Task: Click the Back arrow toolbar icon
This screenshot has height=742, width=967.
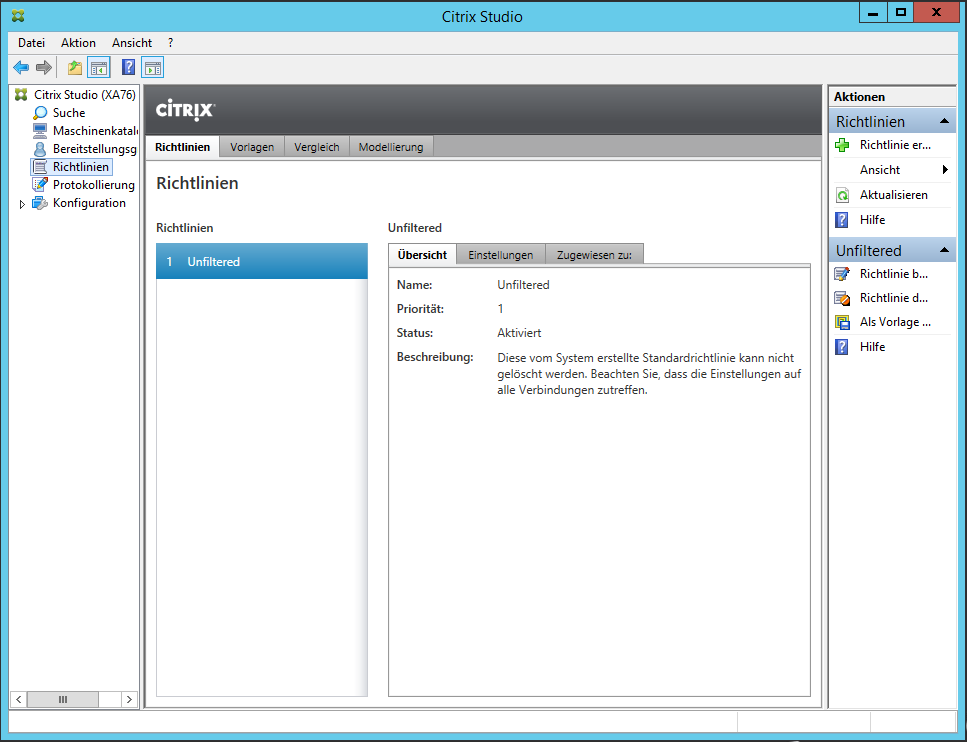Action: (x=21, y=67)
